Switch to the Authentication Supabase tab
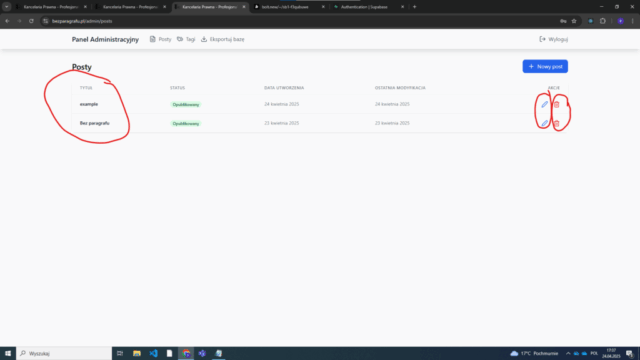Screen dimensions: 640x360 [367, 7]
